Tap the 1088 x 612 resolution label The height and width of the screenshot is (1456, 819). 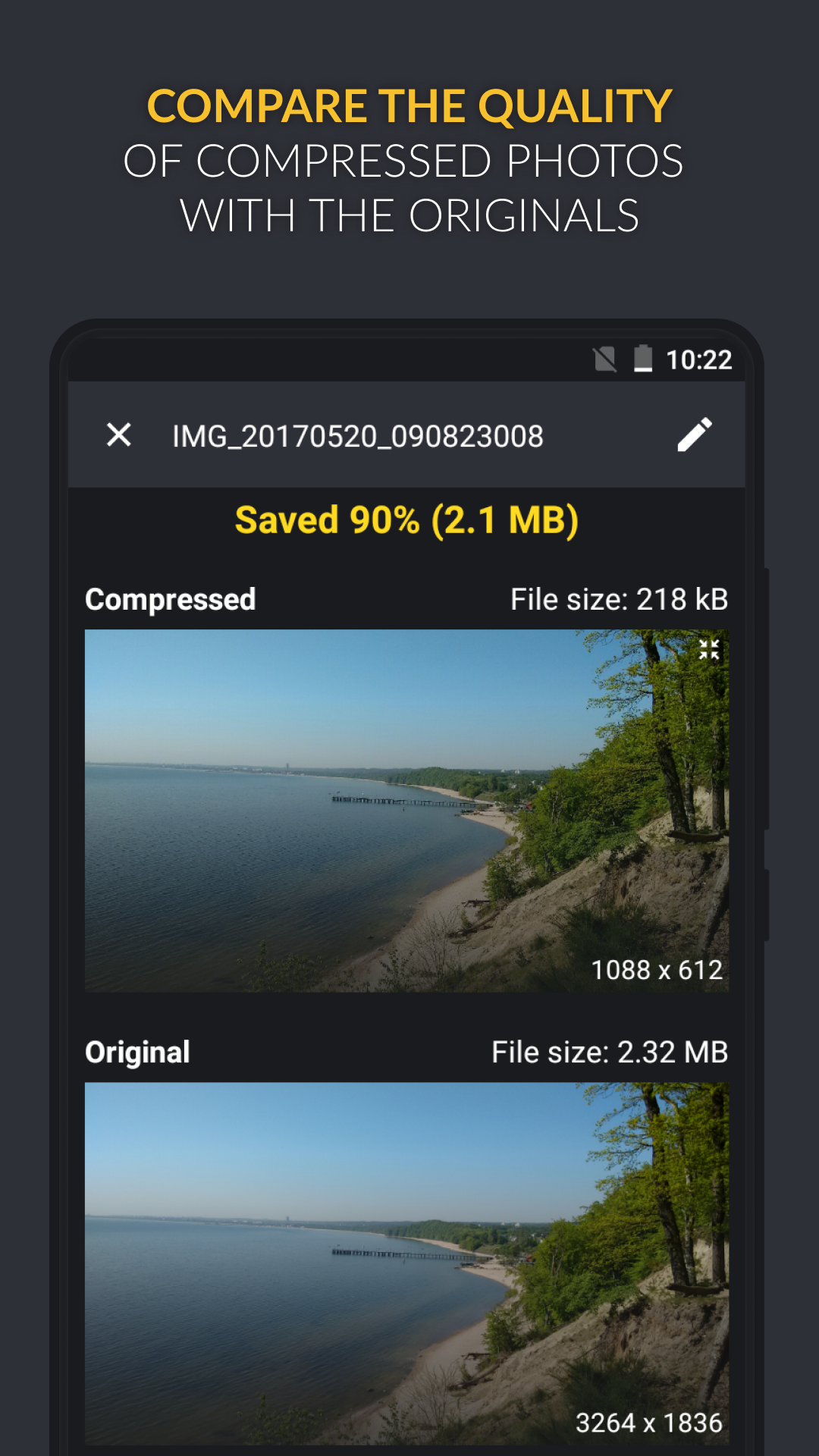point(657,970)
